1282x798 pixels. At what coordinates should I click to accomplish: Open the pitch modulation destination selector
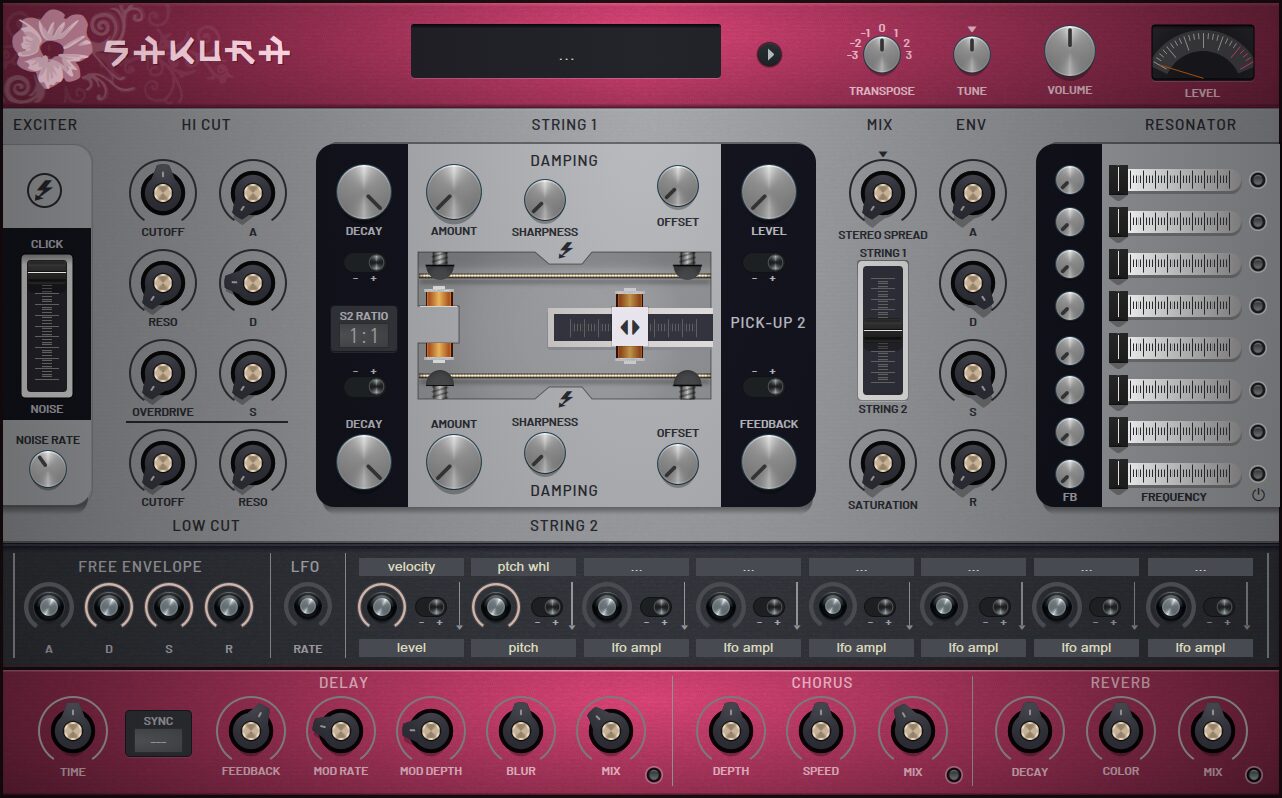point(523,647)
